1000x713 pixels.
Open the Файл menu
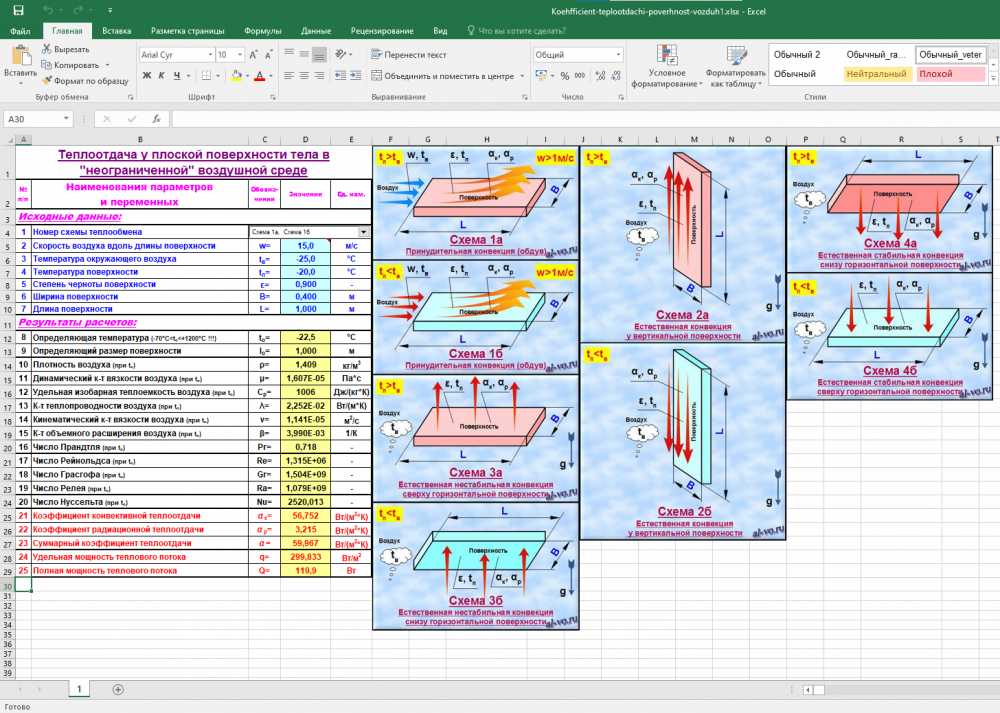point(20,31)
